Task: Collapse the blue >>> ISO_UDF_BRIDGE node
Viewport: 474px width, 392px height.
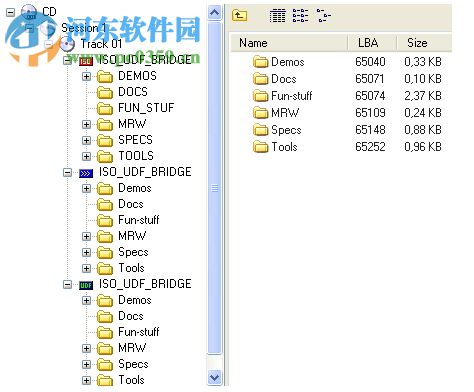Action: point(67,173)
